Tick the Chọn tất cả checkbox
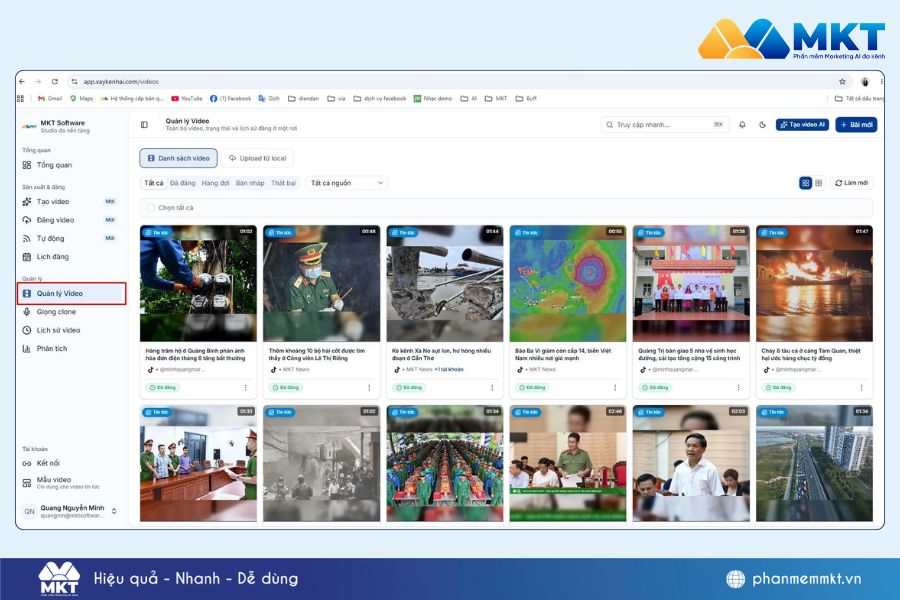This screenshot has width=900, height=600. 151,208
